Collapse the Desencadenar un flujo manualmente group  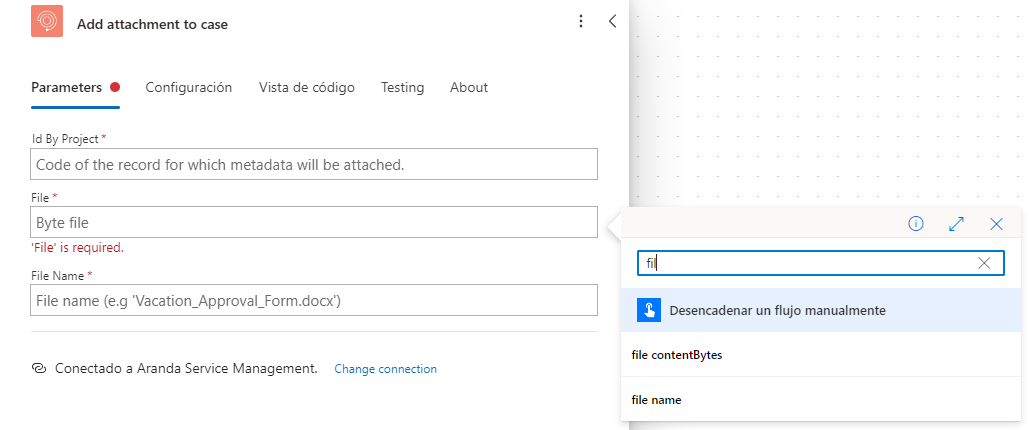point(821,311)
